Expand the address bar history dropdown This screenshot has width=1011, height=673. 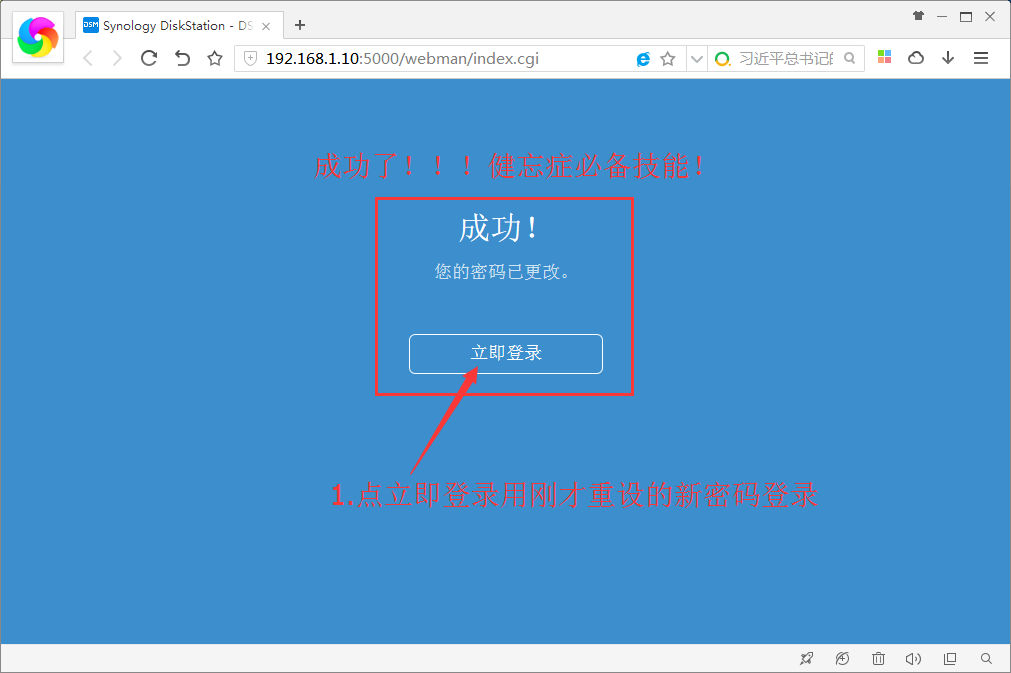(696, 58)
